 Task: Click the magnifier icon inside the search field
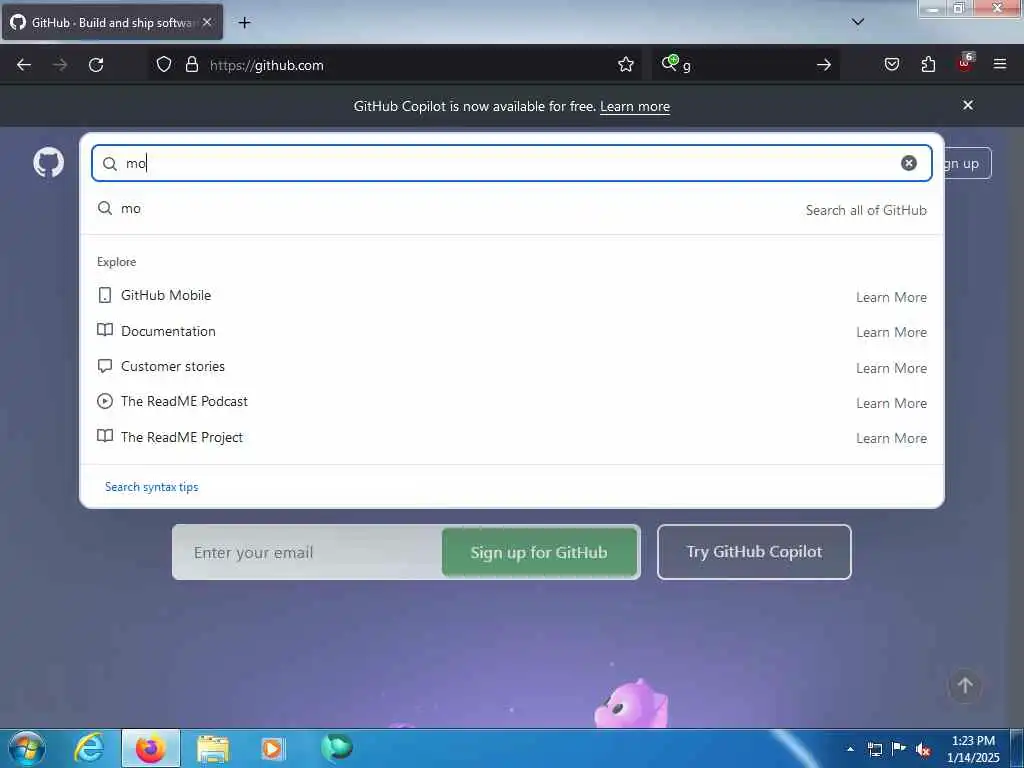[x=110, y=164]
